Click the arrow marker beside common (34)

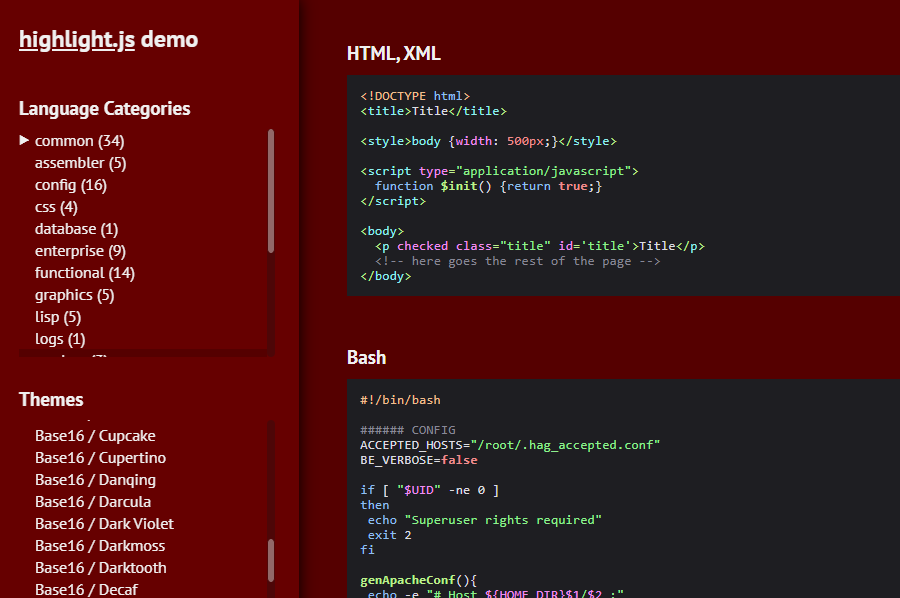[24, 140]
